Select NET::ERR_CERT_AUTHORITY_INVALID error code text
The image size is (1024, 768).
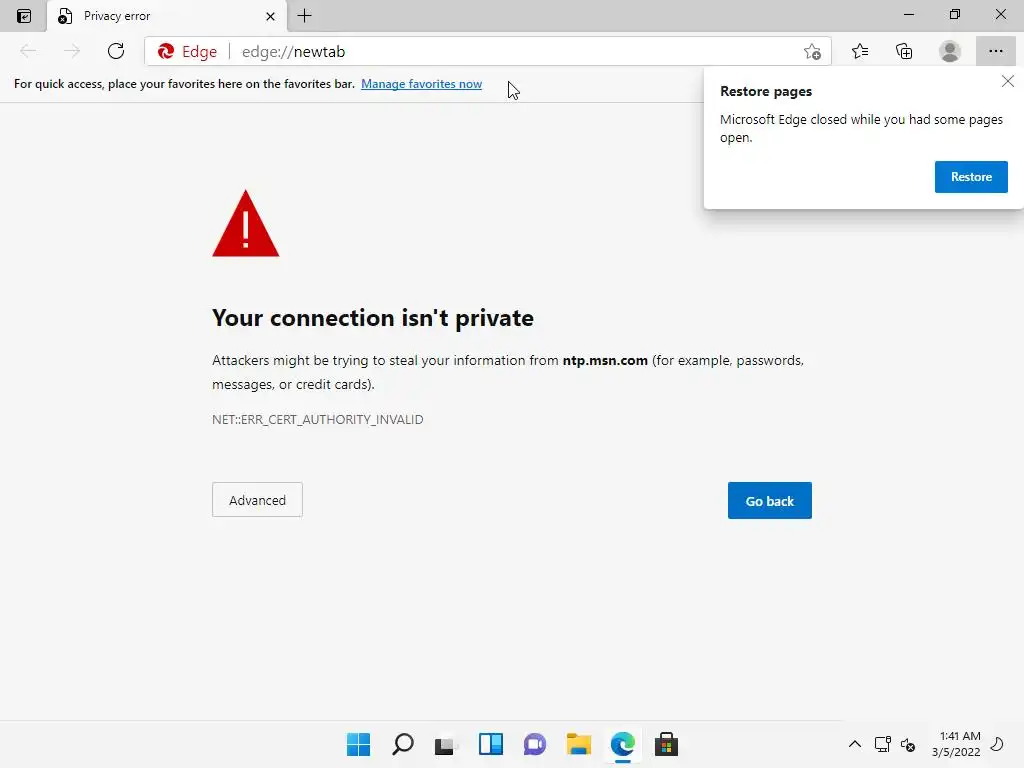coord(317,420)
